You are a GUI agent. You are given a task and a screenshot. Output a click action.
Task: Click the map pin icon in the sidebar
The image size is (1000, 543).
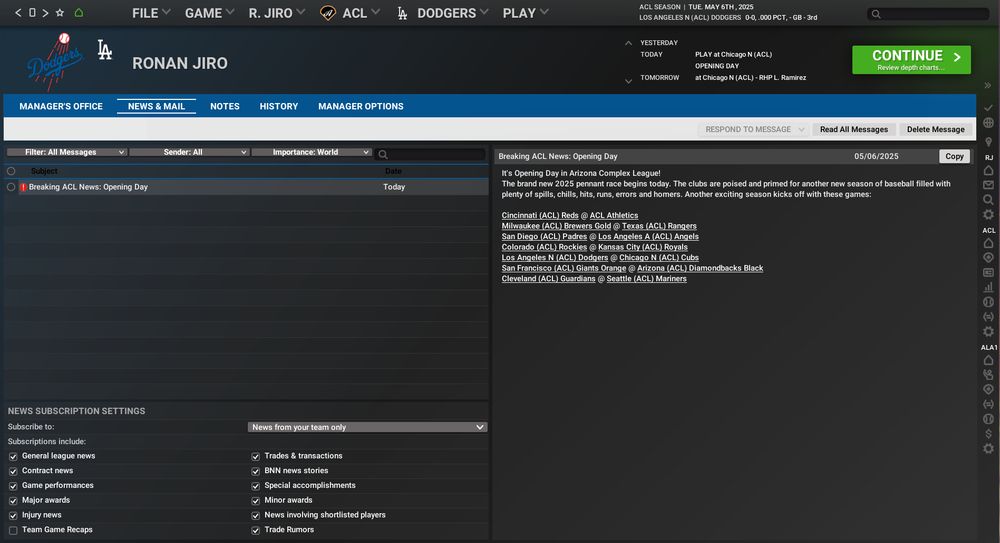click(988, 142)
